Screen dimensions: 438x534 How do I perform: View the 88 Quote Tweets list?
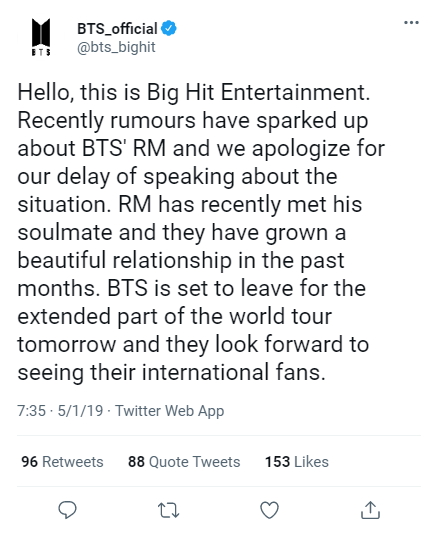click(184, 462)
